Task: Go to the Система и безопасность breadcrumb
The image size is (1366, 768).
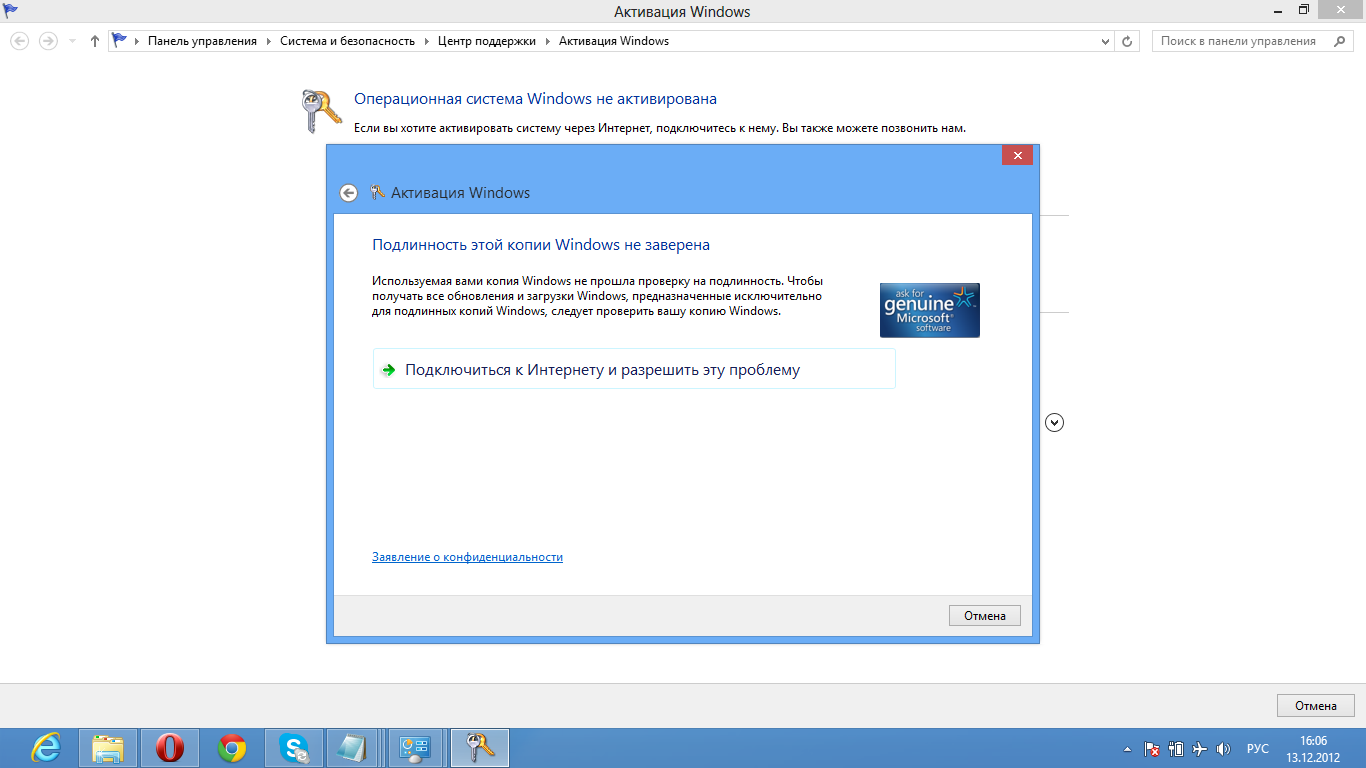Action: (x=347, y=41)
